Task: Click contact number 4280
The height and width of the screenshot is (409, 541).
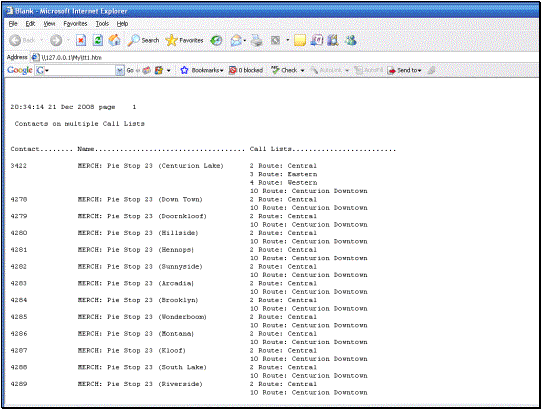Action: coord(19,233)
